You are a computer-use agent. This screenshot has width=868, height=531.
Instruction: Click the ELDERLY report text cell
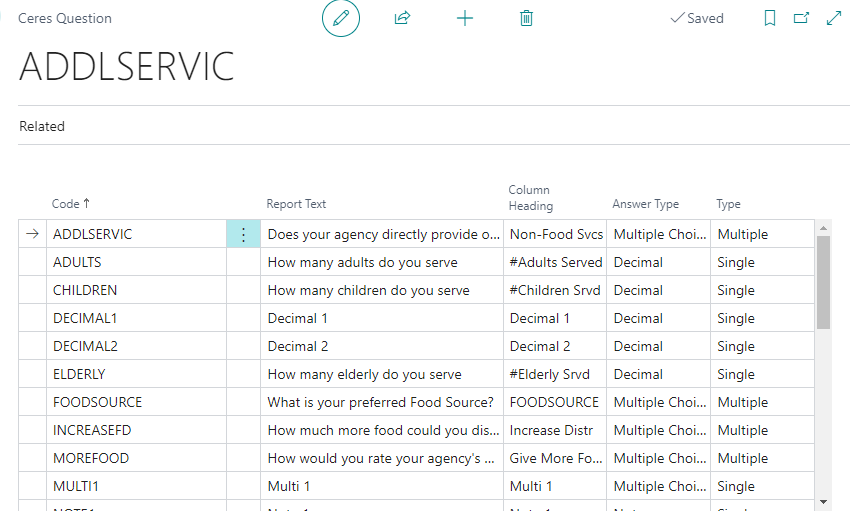click(364, 374)
